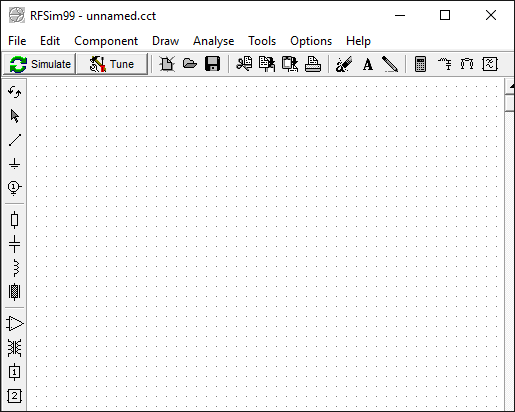Pick the wire drawing line tool
This screenshot has width=515, height=412.
[14, 140]
